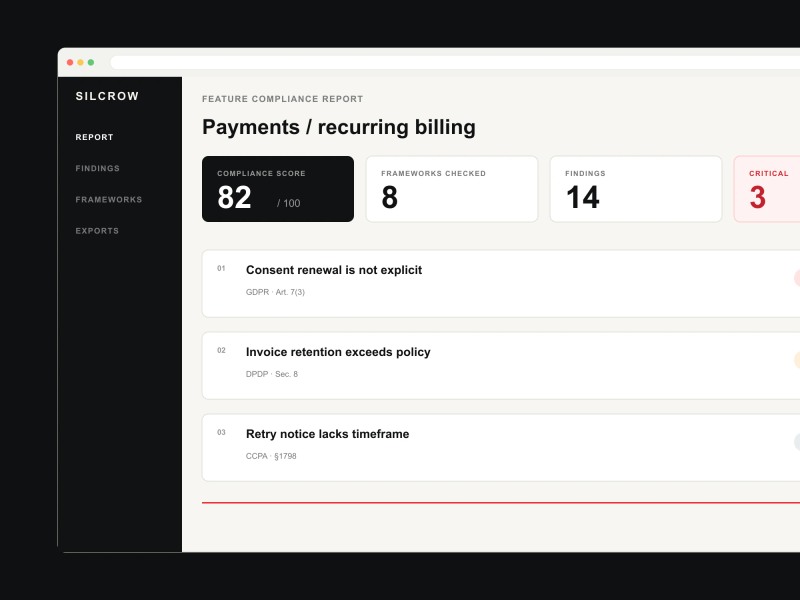800x600 pixels.
Task: Click the 'GDPR · Art. 7(3)' reference
Action: [x=275, y=292]
